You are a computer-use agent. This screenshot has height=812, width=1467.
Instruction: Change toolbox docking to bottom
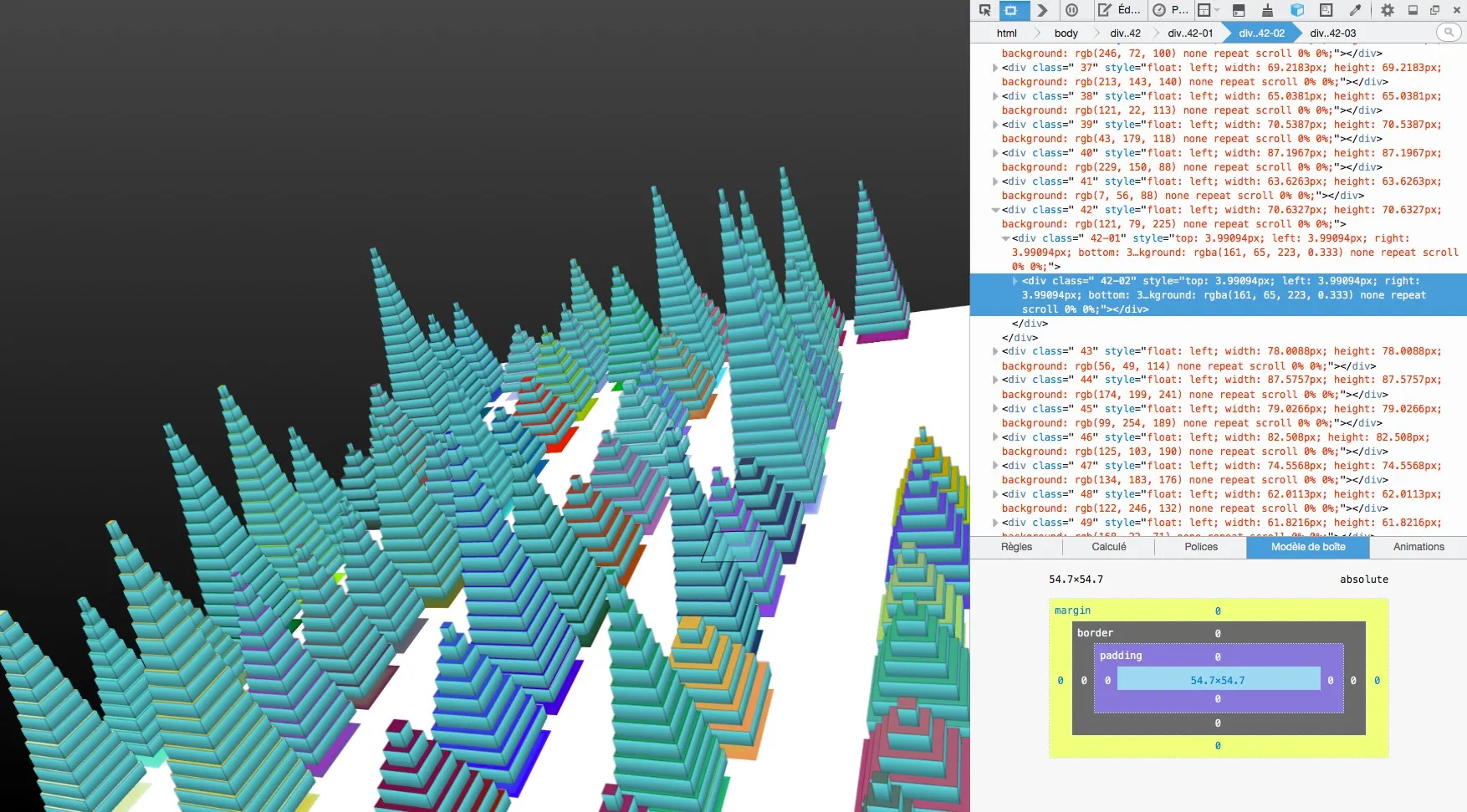tap(1413, 10)
